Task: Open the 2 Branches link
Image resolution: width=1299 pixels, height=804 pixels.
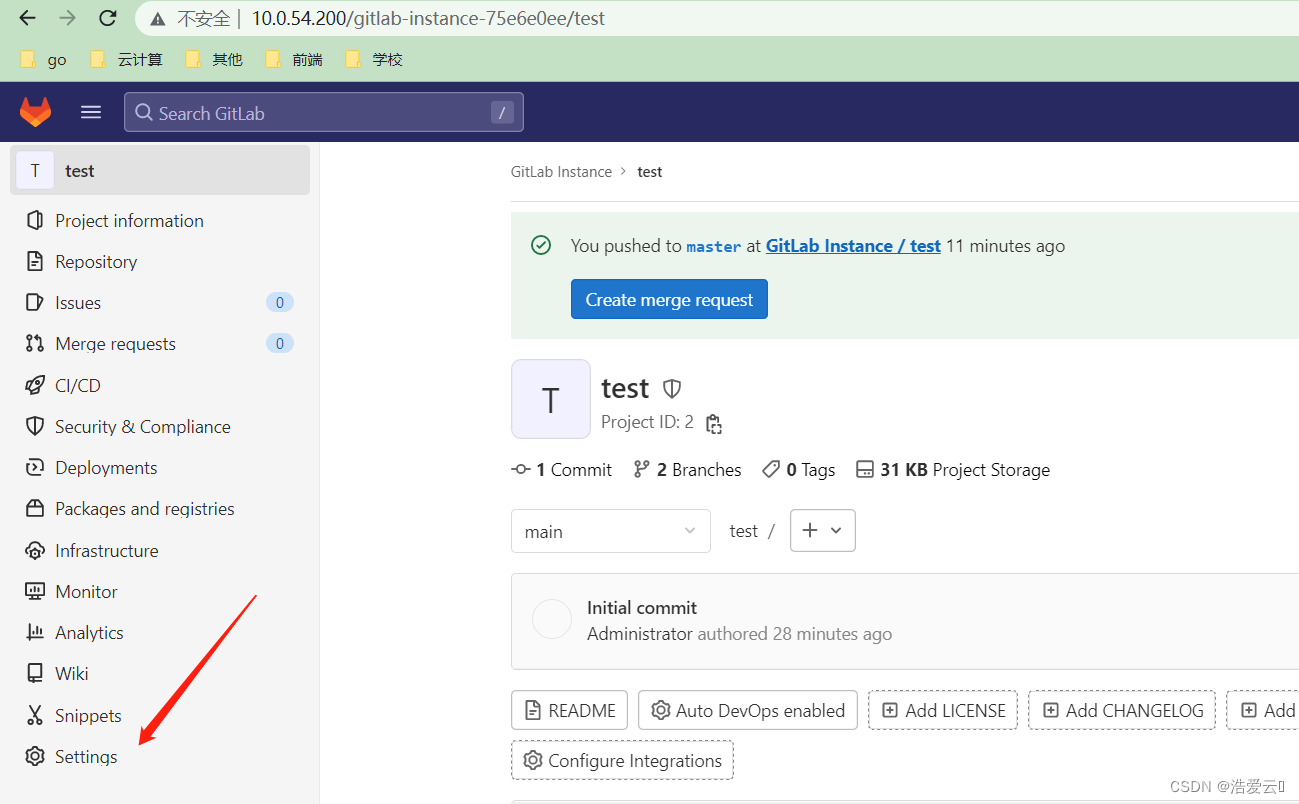Action: point(688,469)
